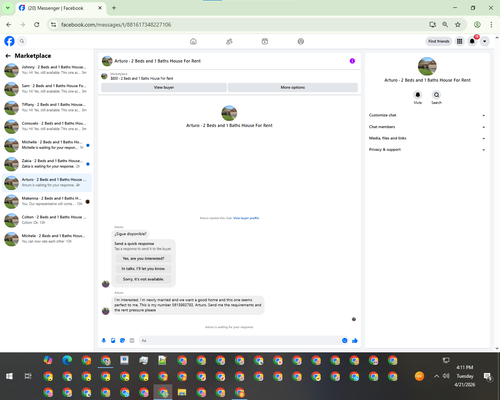Screen dimensions: 500x400
Task: Open new browser tab plus button
Action: (x=114, y=8)
